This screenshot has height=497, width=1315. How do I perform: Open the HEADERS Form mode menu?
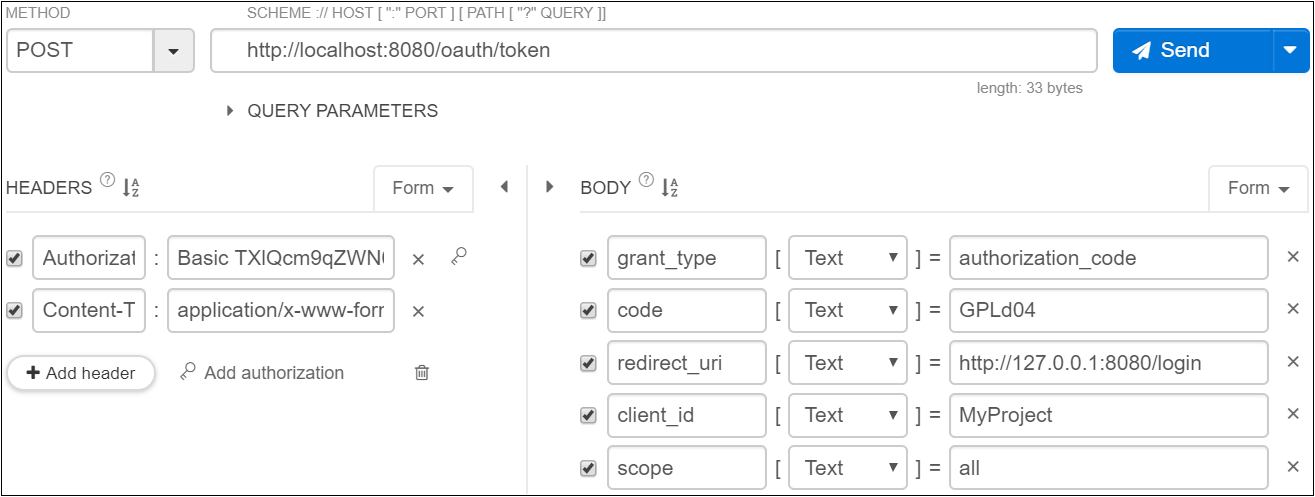(x=423, y=188)
